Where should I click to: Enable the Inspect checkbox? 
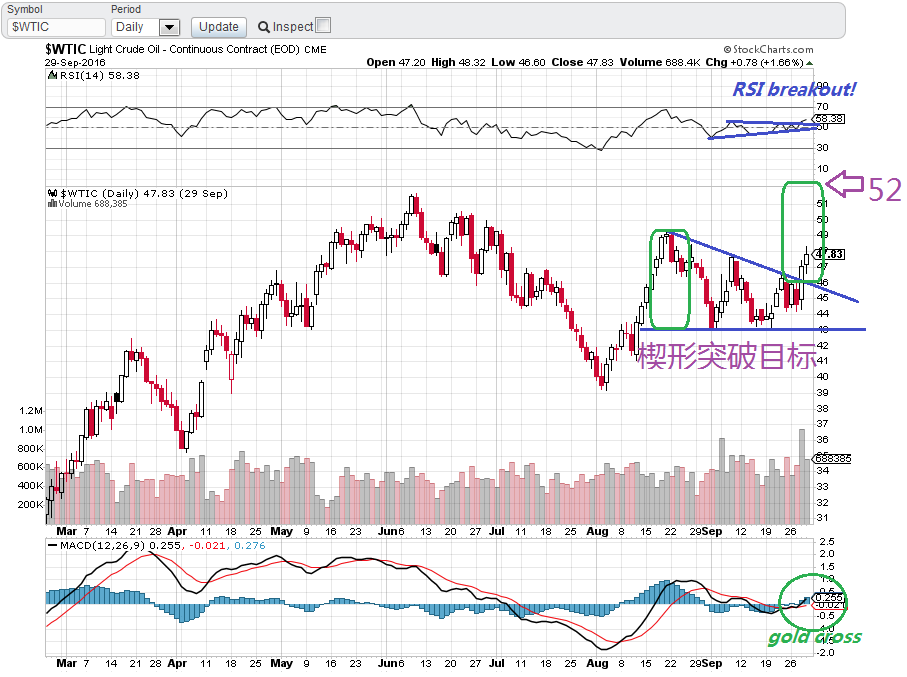coord(323,26)
